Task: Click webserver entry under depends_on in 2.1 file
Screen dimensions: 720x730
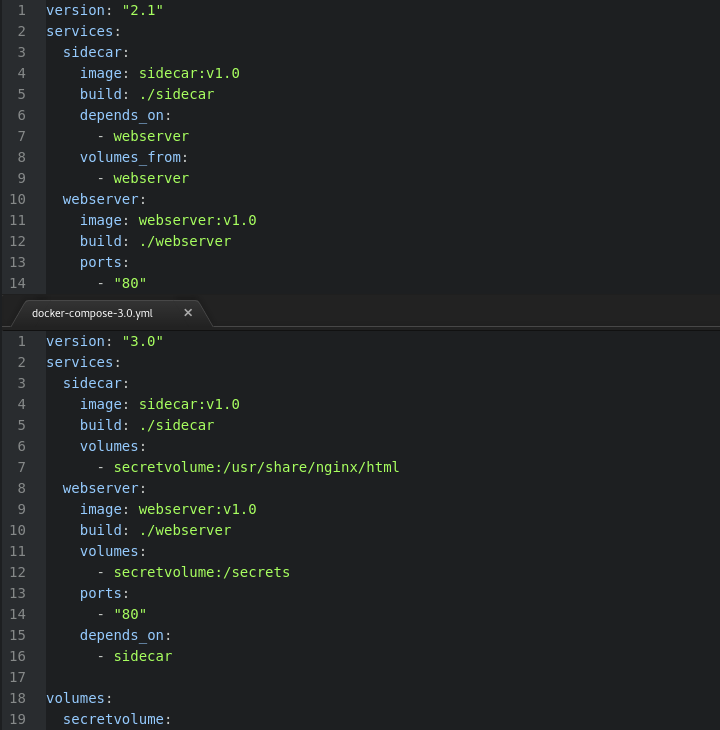Action: click(151, 136)
